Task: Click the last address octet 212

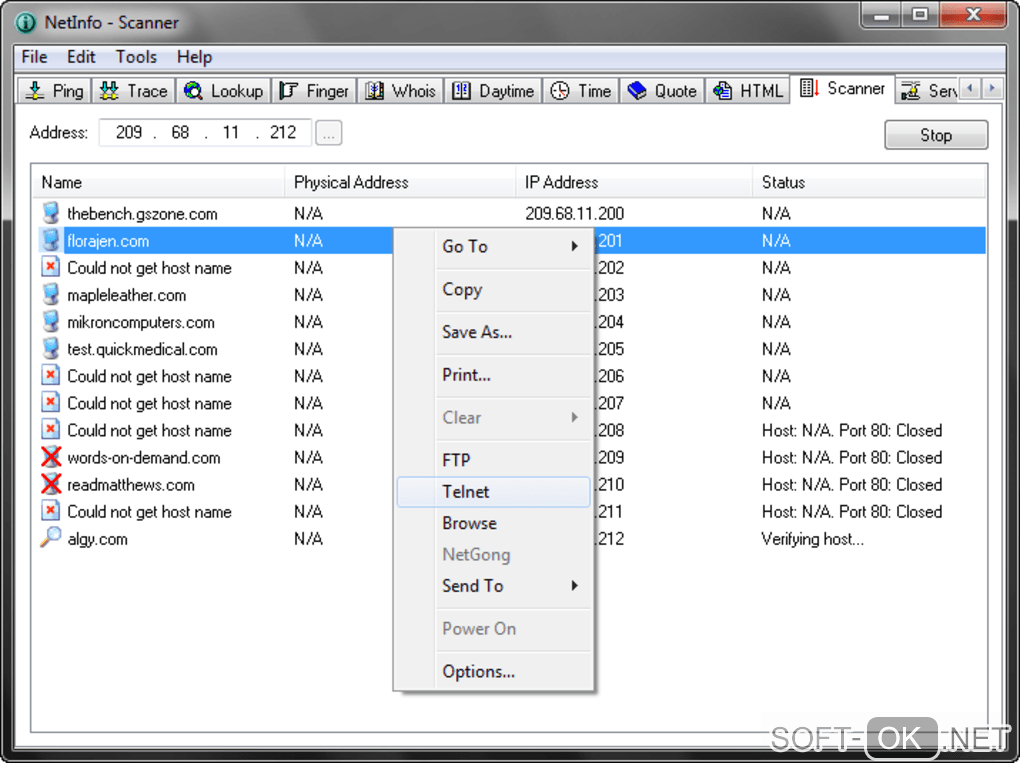Action: [x=283, y=133]
